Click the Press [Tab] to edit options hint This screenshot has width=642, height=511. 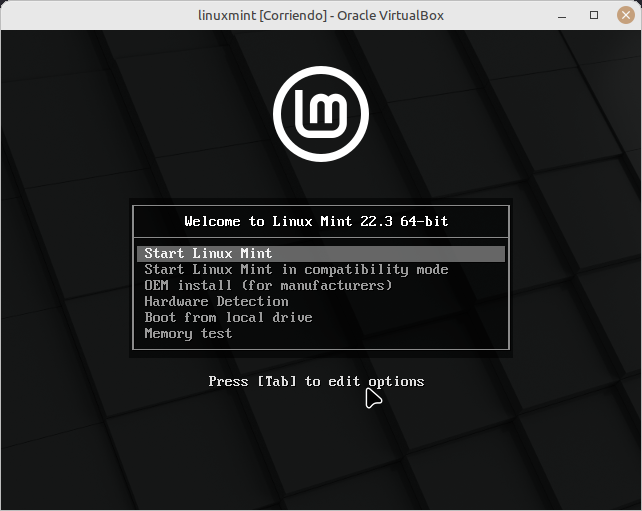pyautogui.click(x=316, y=381)
